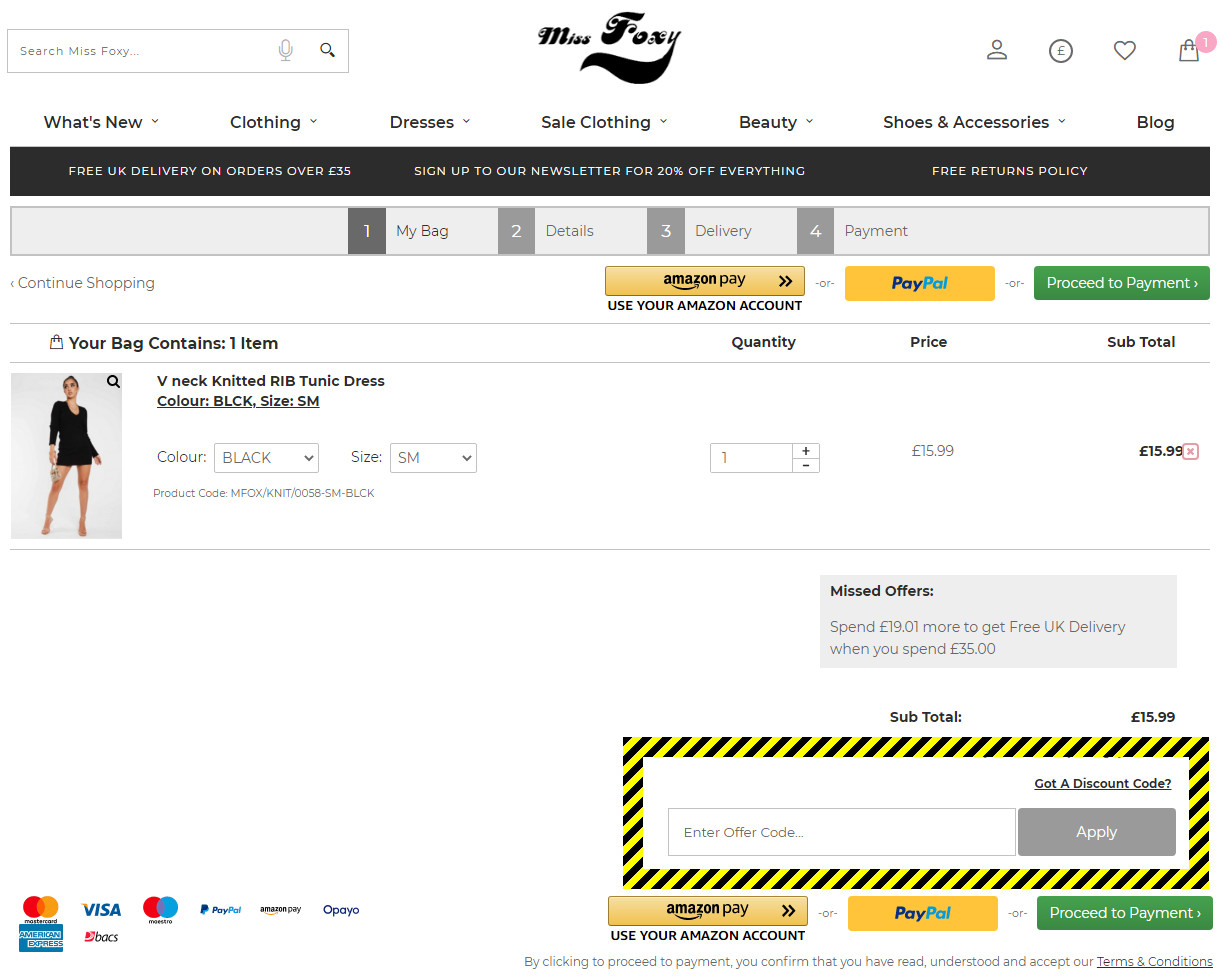Click the bacs payment logo
Image resolution: width=1220 pixels, height=980 pixels.
coord(101,937)
